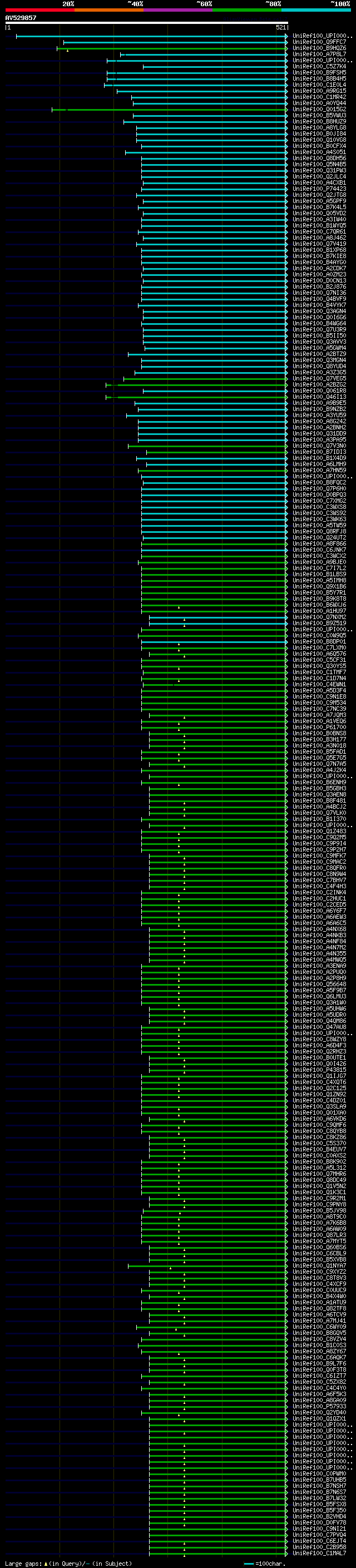
Task: Select the UniRef100_B8HUZ9 label
Action: (319, 122)
